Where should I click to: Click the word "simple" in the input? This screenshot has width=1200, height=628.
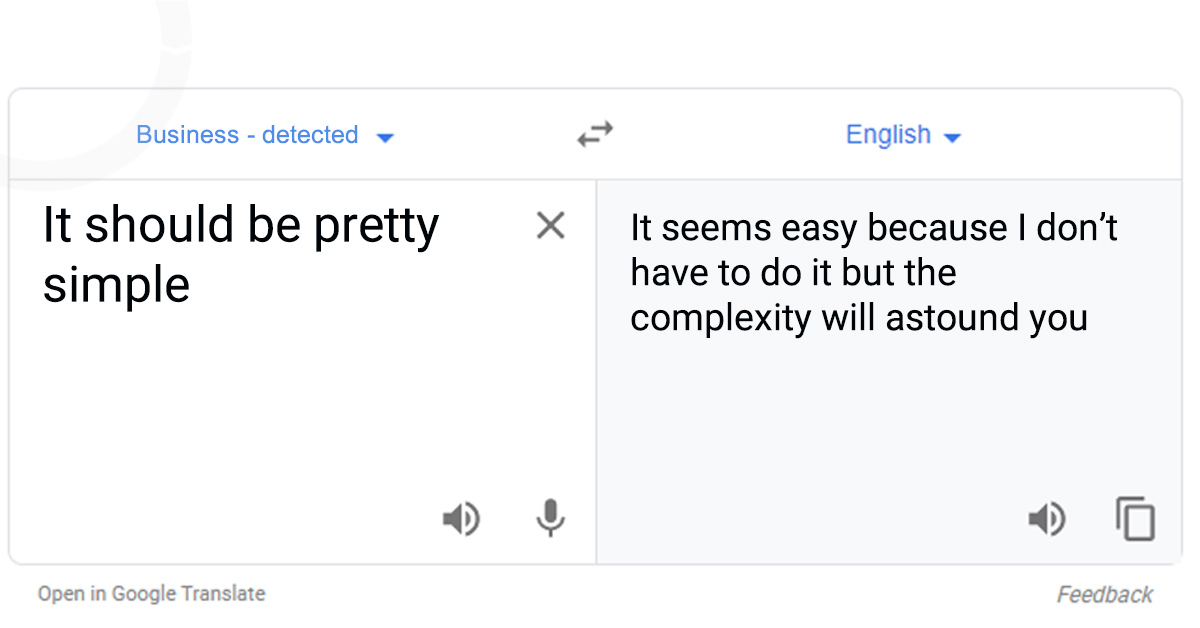click(x=115, y=285)
